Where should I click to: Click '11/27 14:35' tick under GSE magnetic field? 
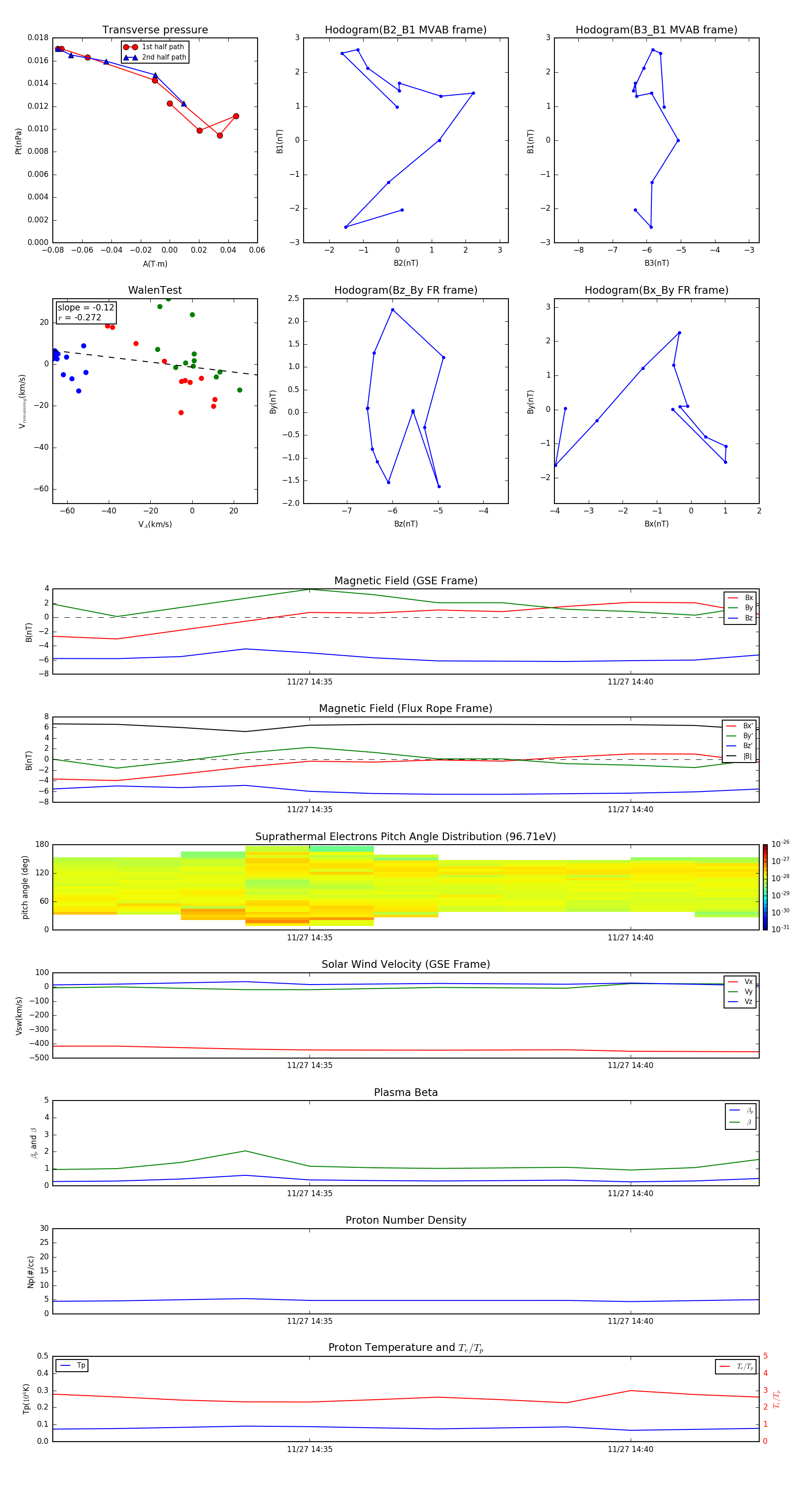(x=310, y=682)
